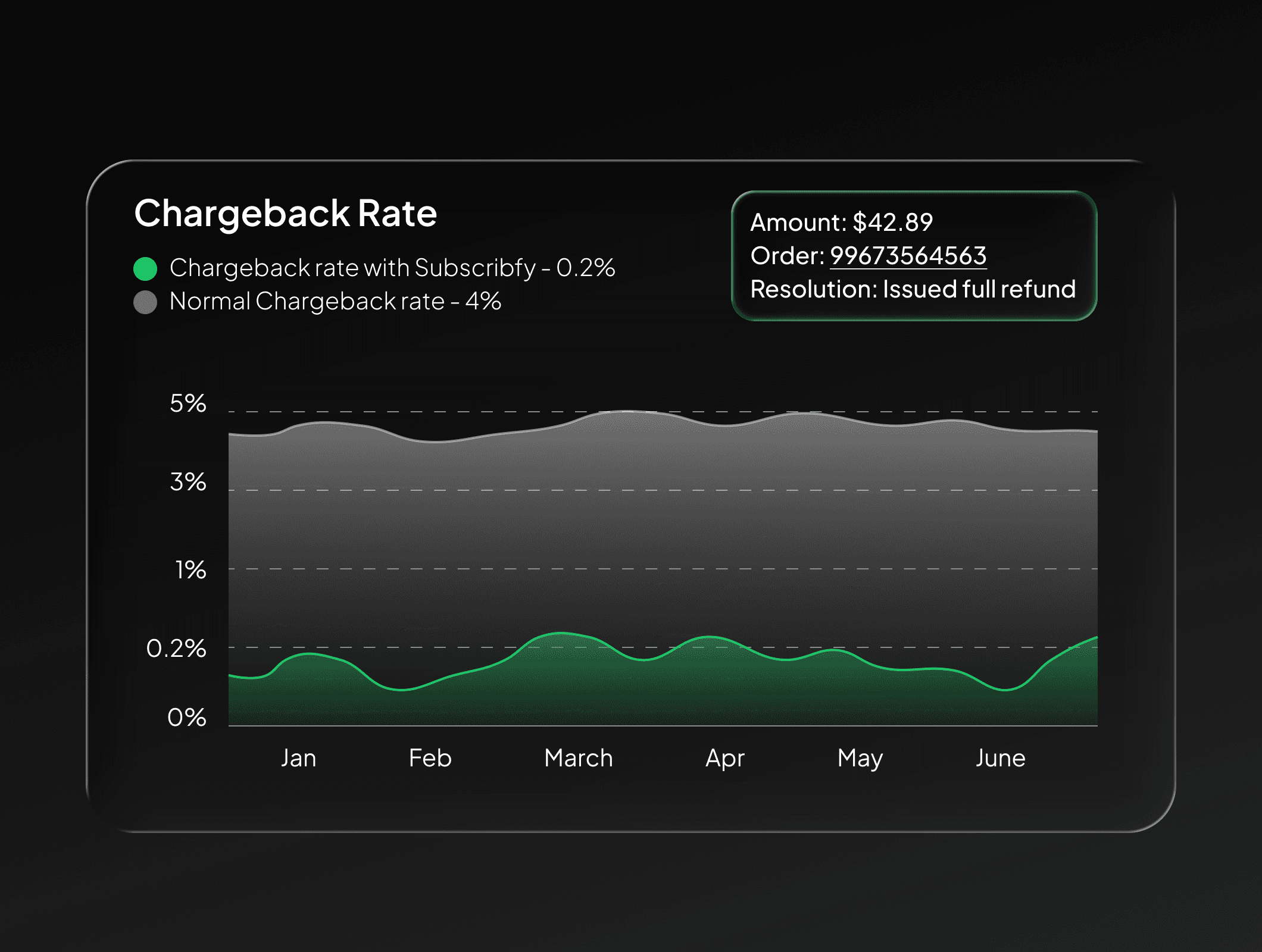1262x952 pixels.
Task: Select the May month label
Action: [860, 759]
